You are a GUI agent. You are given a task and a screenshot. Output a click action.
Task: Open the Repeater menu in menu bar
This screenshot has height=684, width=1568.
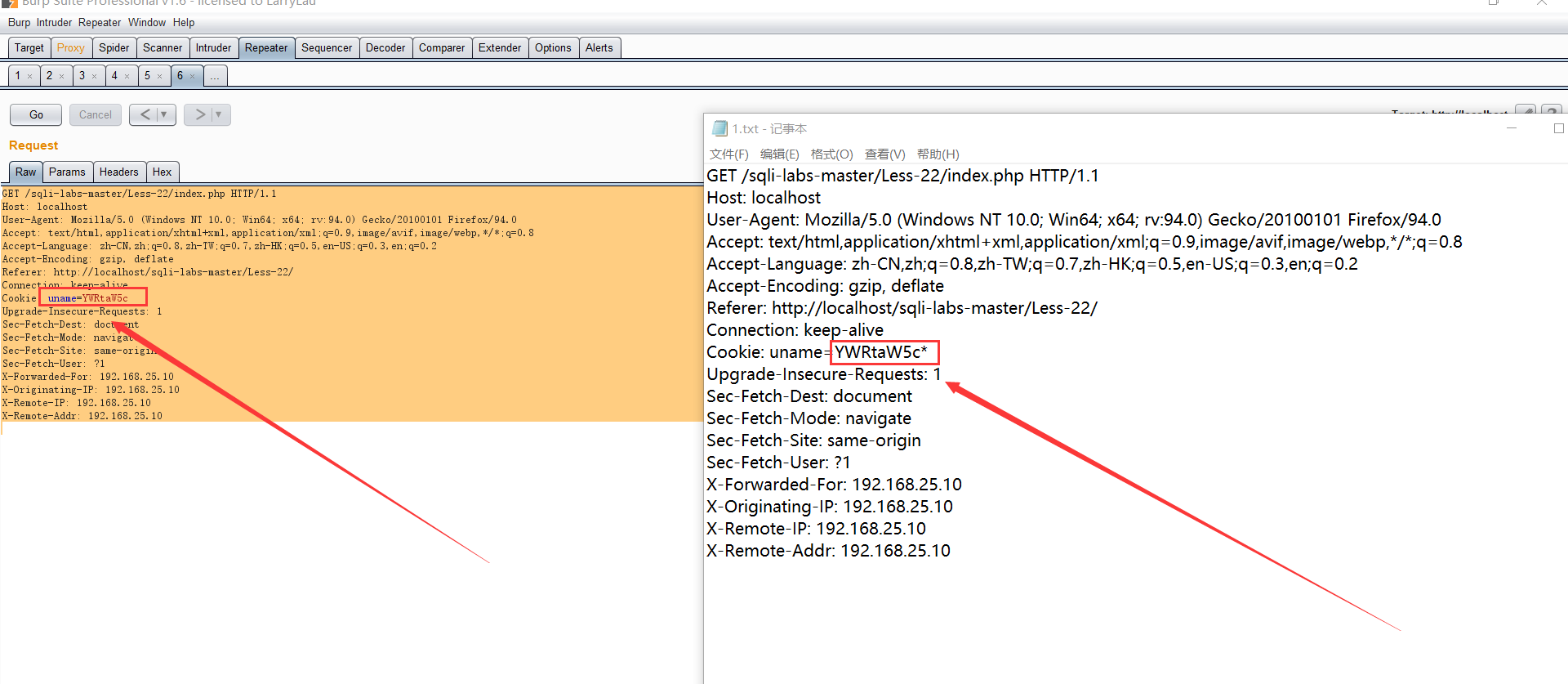[x=100, y=22]
